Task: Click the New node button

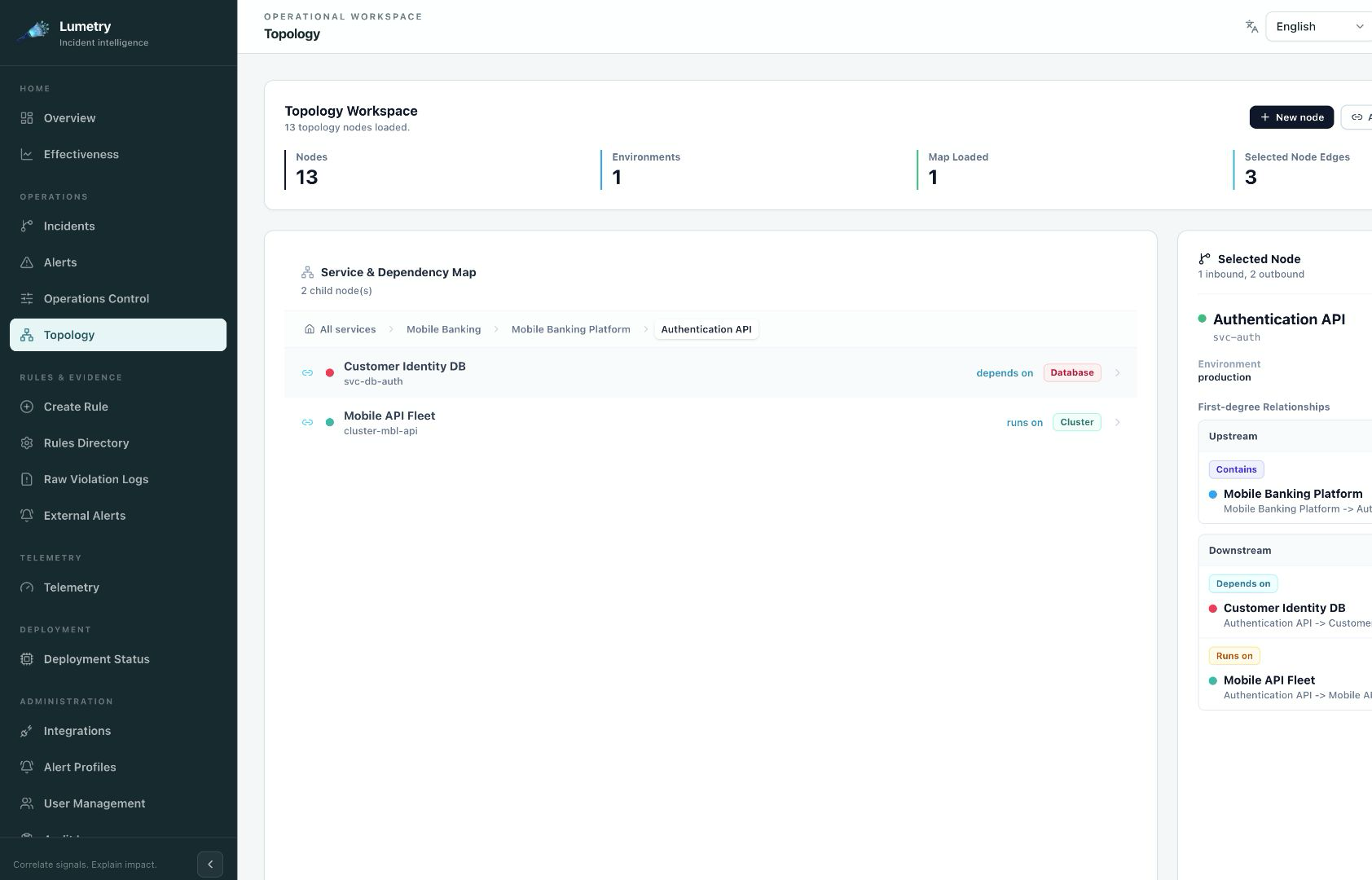Action: [x=1291, y=117]
